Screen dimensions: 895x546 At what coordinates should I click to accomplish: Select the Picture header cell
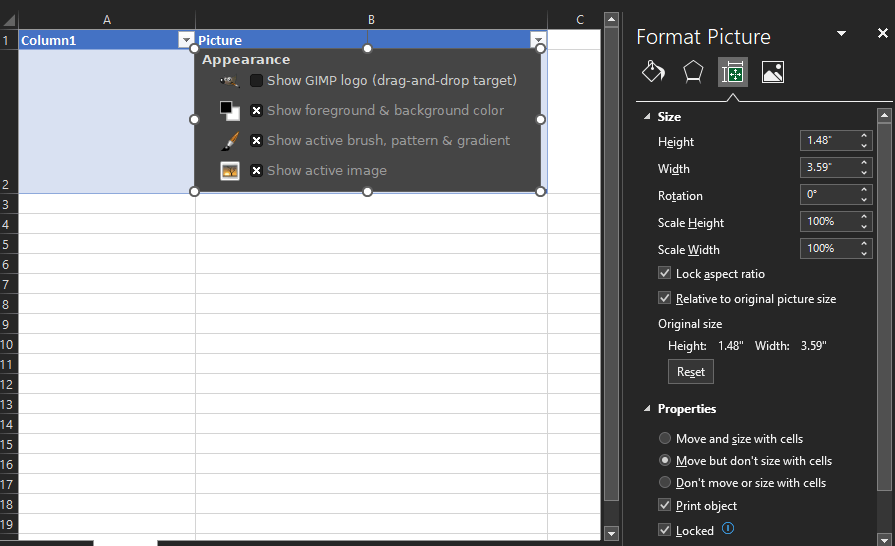[x=371, y=40]
